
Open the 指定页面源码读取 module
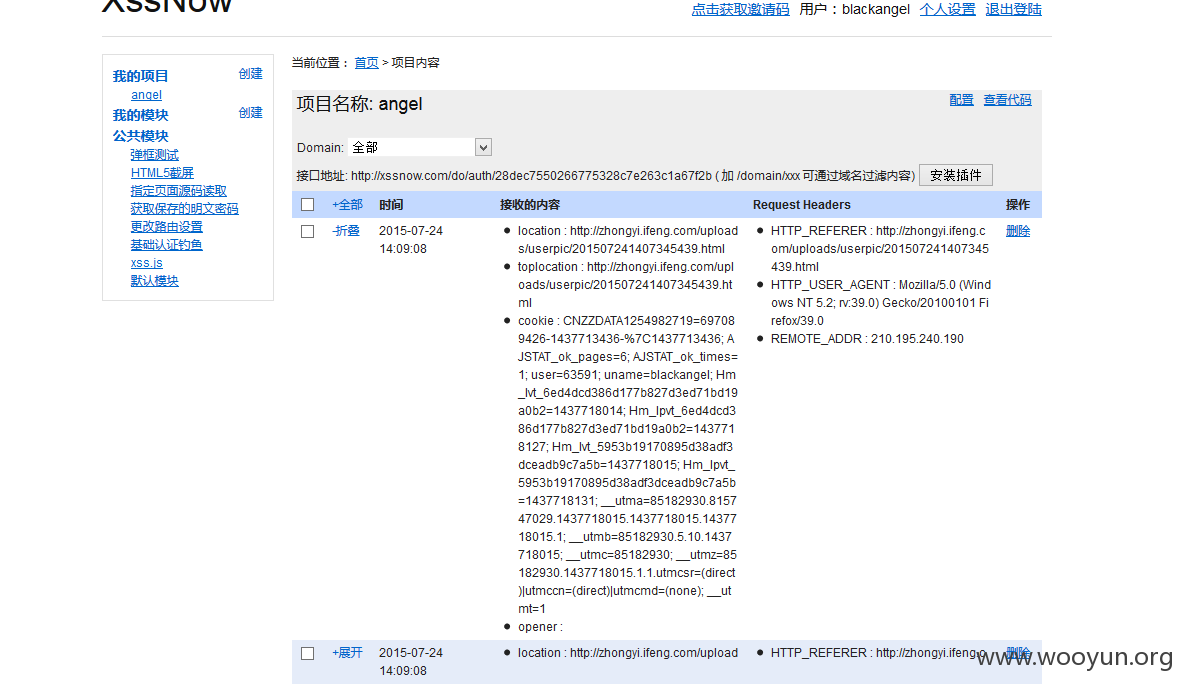pos(179,191)
